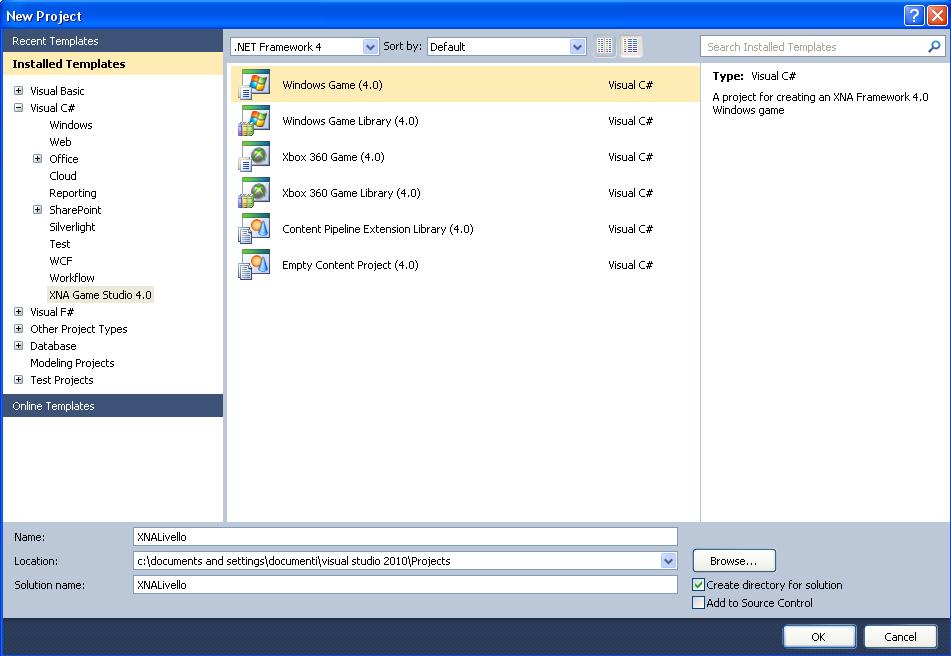Switch to small icons view
The height and width of the screenshot is (656, 951).
605,46
